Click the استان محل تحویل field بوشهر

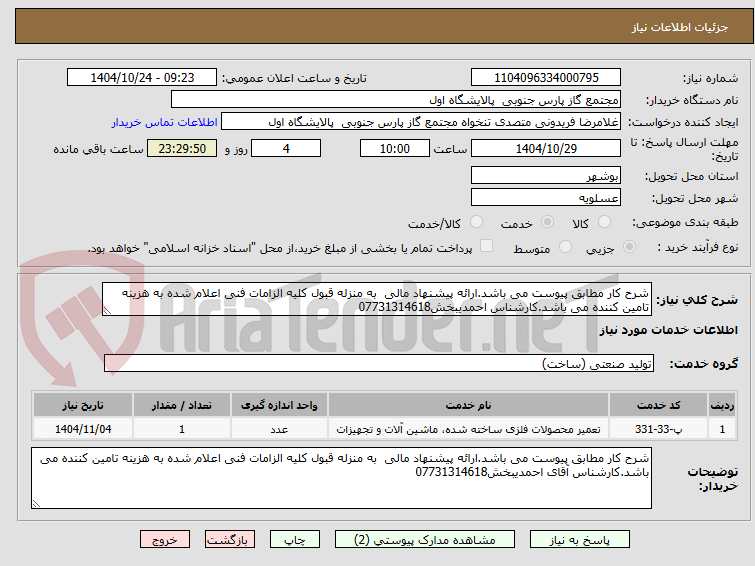click(546, 175)
